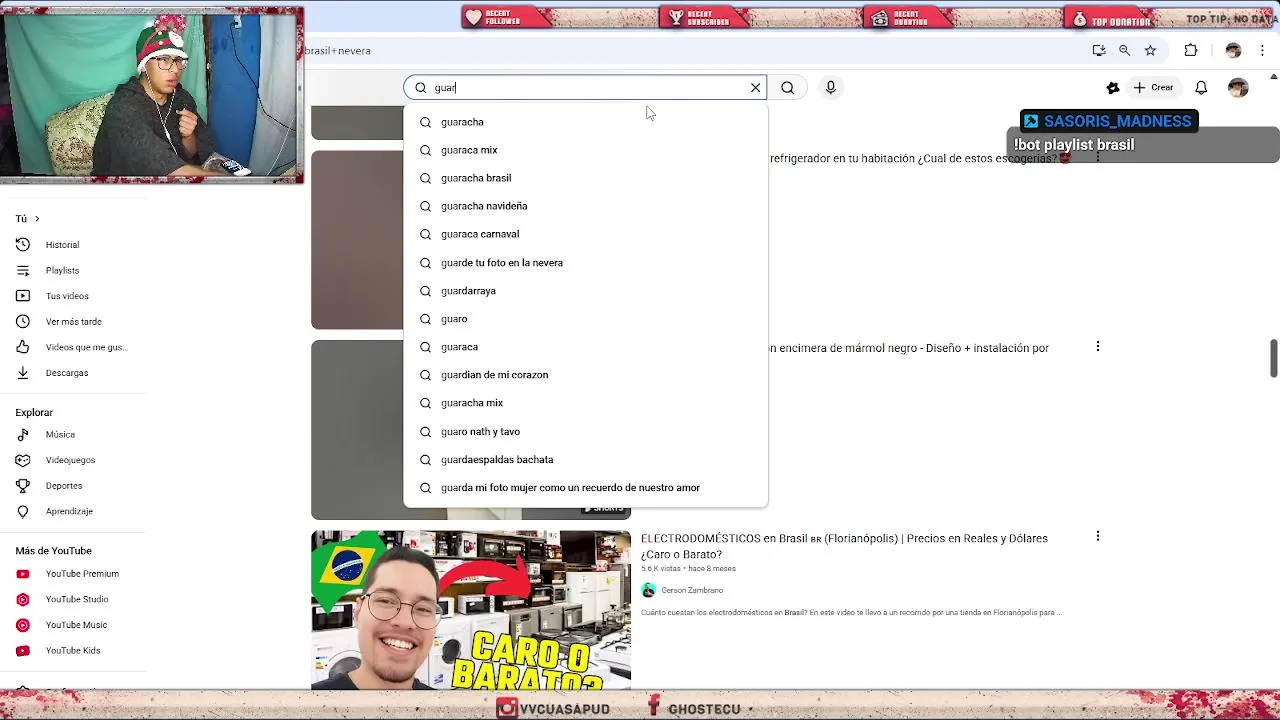Open Playlists in the sidebar
Image resolution: width=1280 pixels, height=720 pixels.
pos(62,271)
